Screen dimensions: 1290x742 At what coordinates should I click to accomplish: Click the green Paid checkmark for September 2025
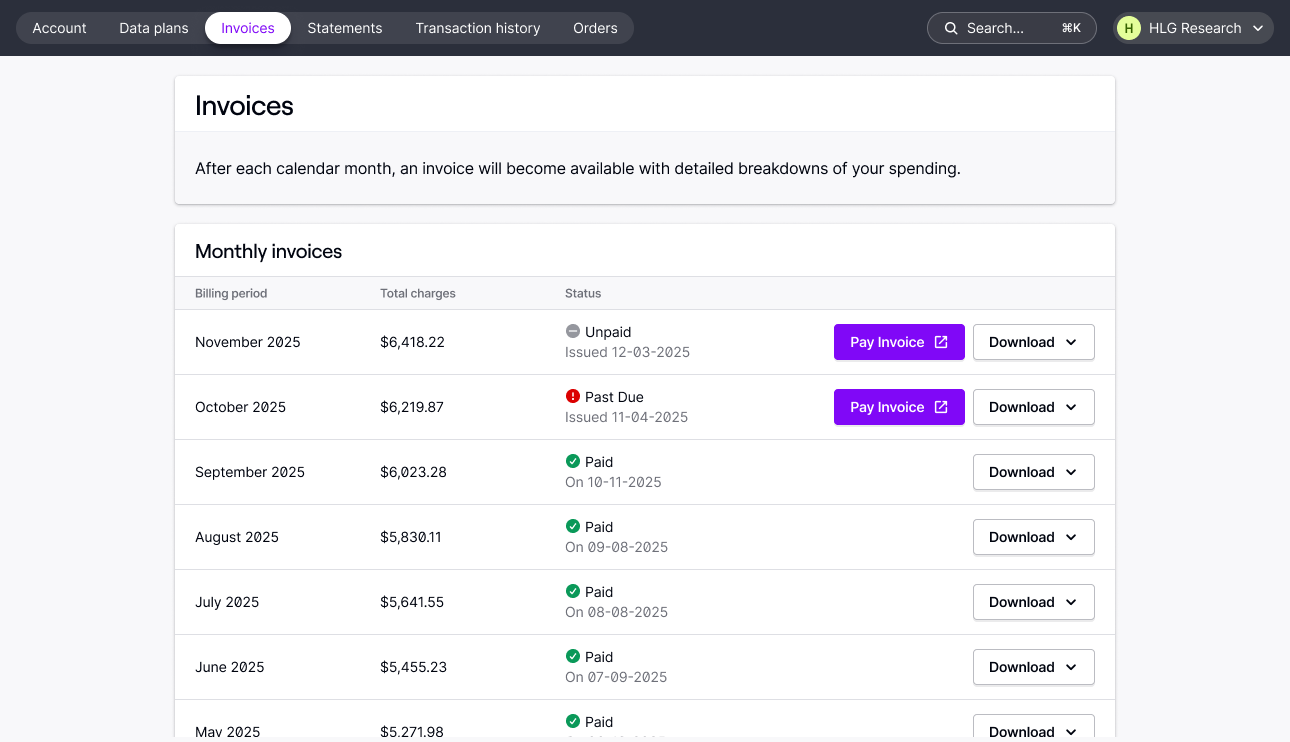(573, 461)
